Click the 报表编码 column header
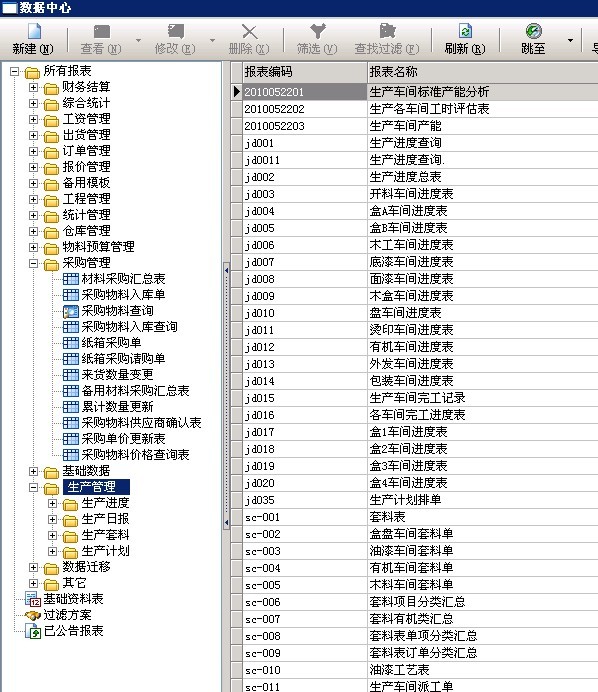The width and height of the screenshot is (598, 692). [x=305, y=72]
